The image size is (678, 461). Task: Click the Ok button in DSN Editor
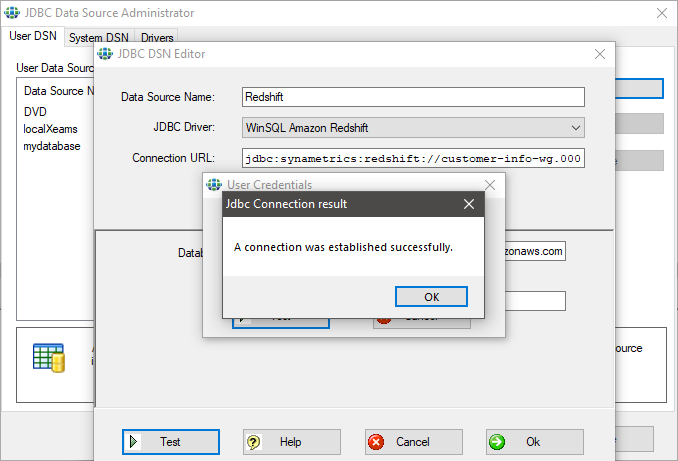point(534,442)
